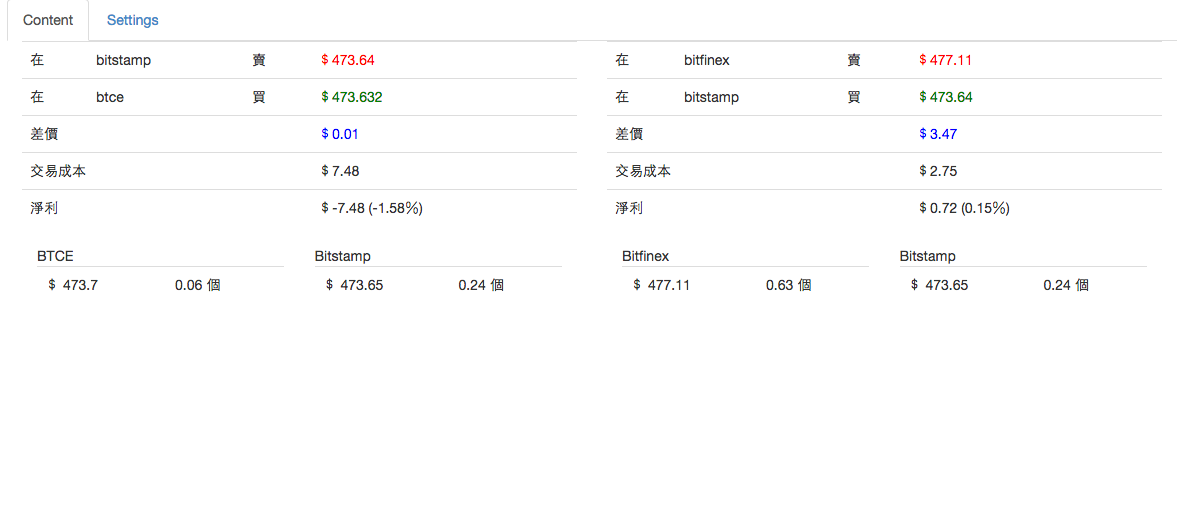Click the green $473.64 bitstamp buy price
Image resolution: width=1187 pixels, height=522 pixels.
(x=945, y=97)
